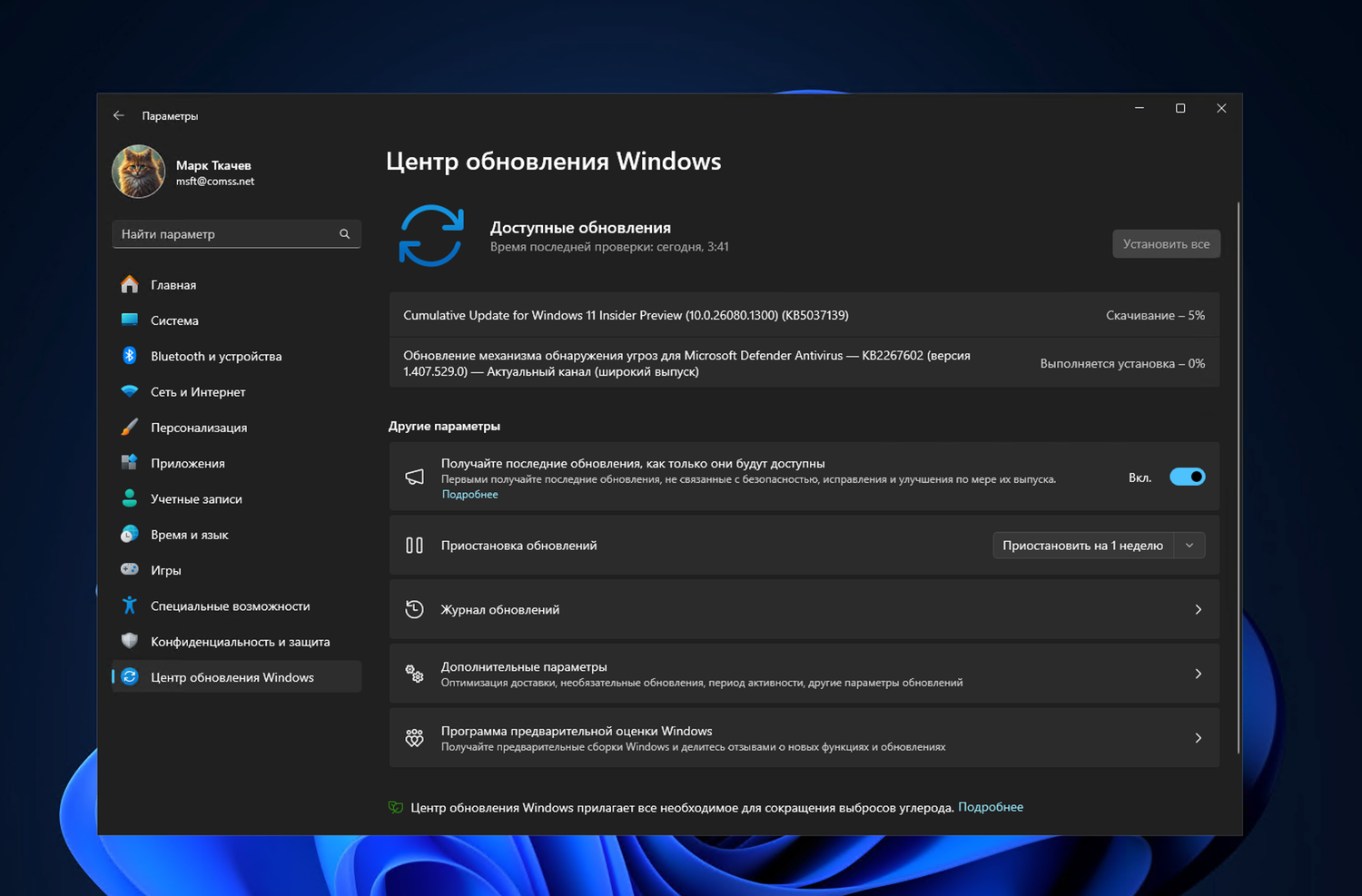Click the Найти параметр search field
This screenshot has height=896, width=1362.
pos(236,234)
